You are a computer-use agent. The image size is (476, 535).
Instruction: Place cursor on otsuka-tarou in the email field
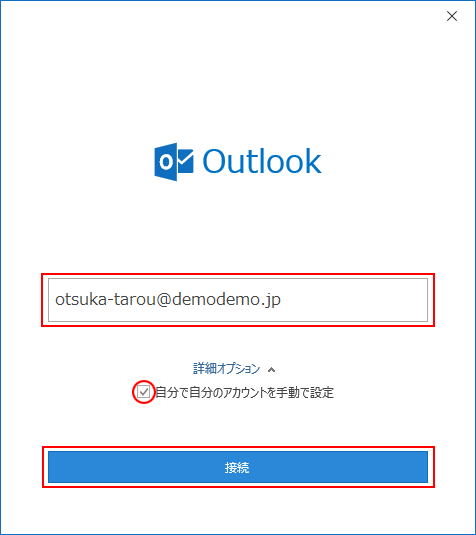[105, 300]
